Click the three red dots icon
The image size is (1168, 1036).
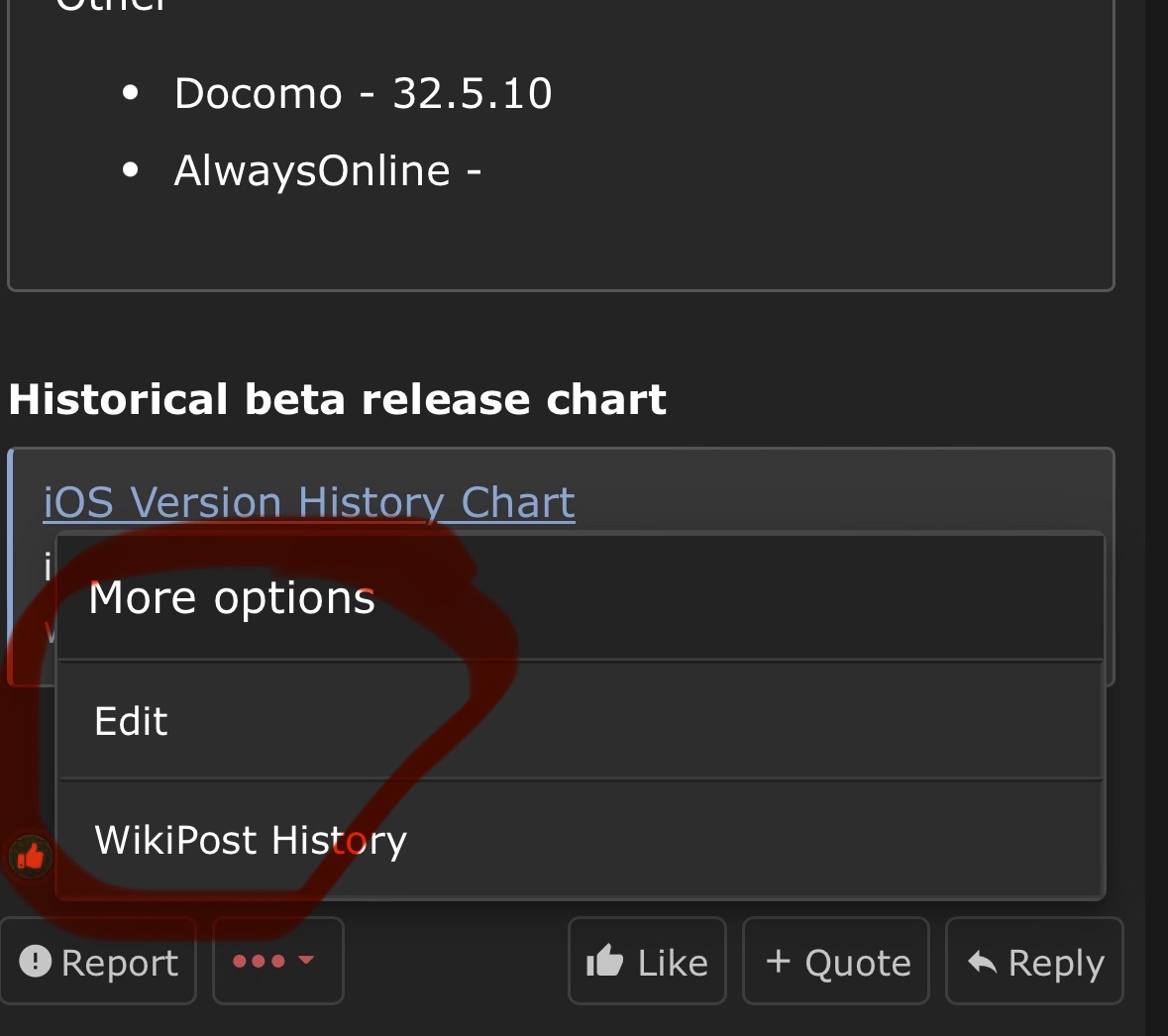pyautogui.click(x=258, y=961)
